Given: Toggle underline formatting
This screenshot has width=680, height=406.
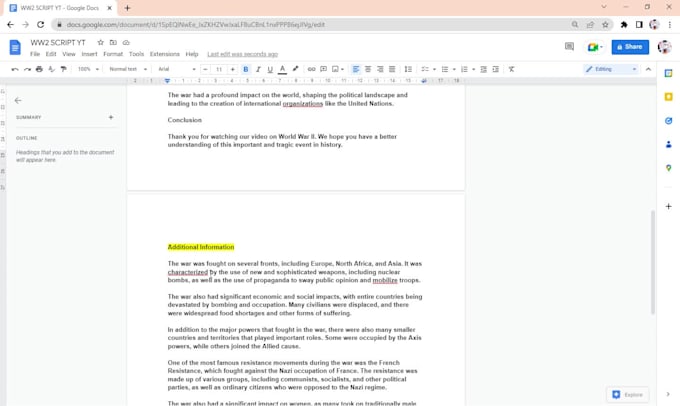Looking at the screenshot, I should click(270, 69).
